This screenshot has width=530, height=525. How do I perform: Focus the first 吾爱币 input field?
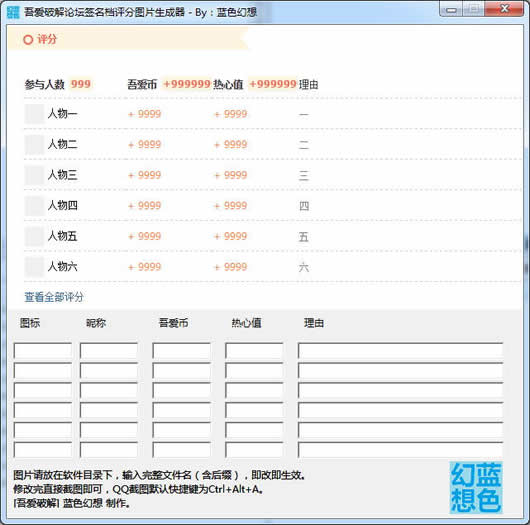click(x=182, y=351)
